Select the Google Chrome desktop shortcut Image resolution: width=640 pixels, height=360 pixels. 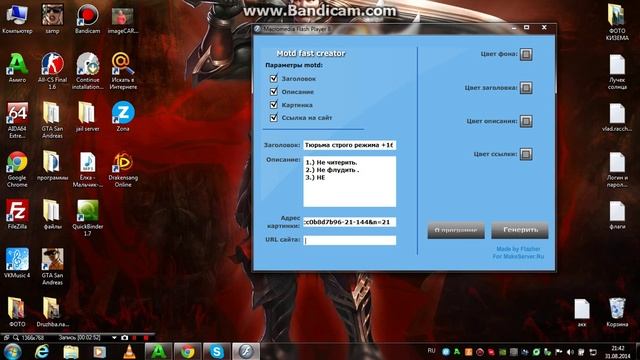(x=17, y=169)
